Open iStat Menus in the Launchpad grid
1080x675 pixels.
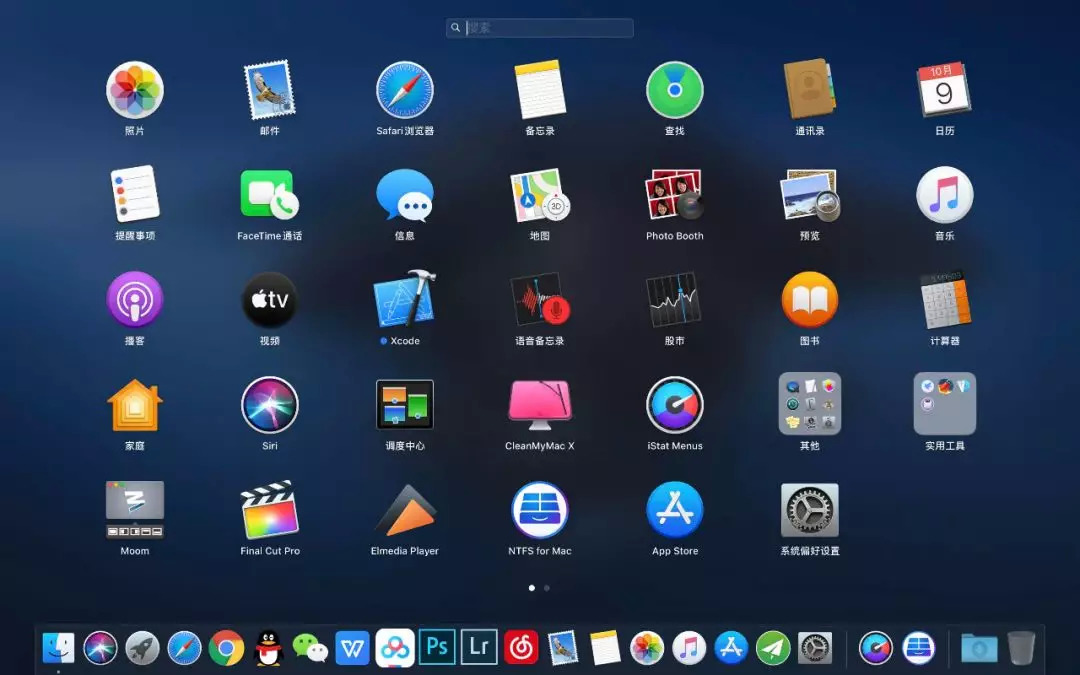click(675, 405)
